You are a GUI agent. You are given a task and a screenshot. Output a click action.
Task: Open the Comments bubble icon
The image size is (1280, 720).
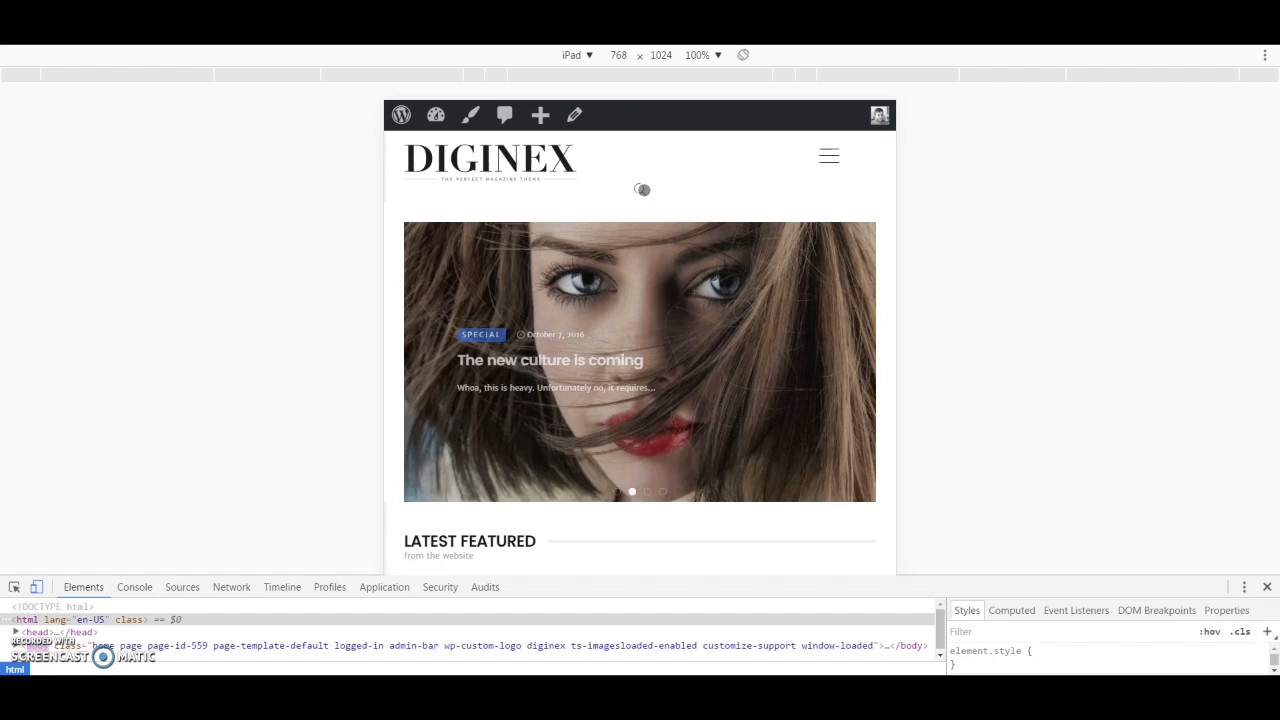[x=505, y=115]
